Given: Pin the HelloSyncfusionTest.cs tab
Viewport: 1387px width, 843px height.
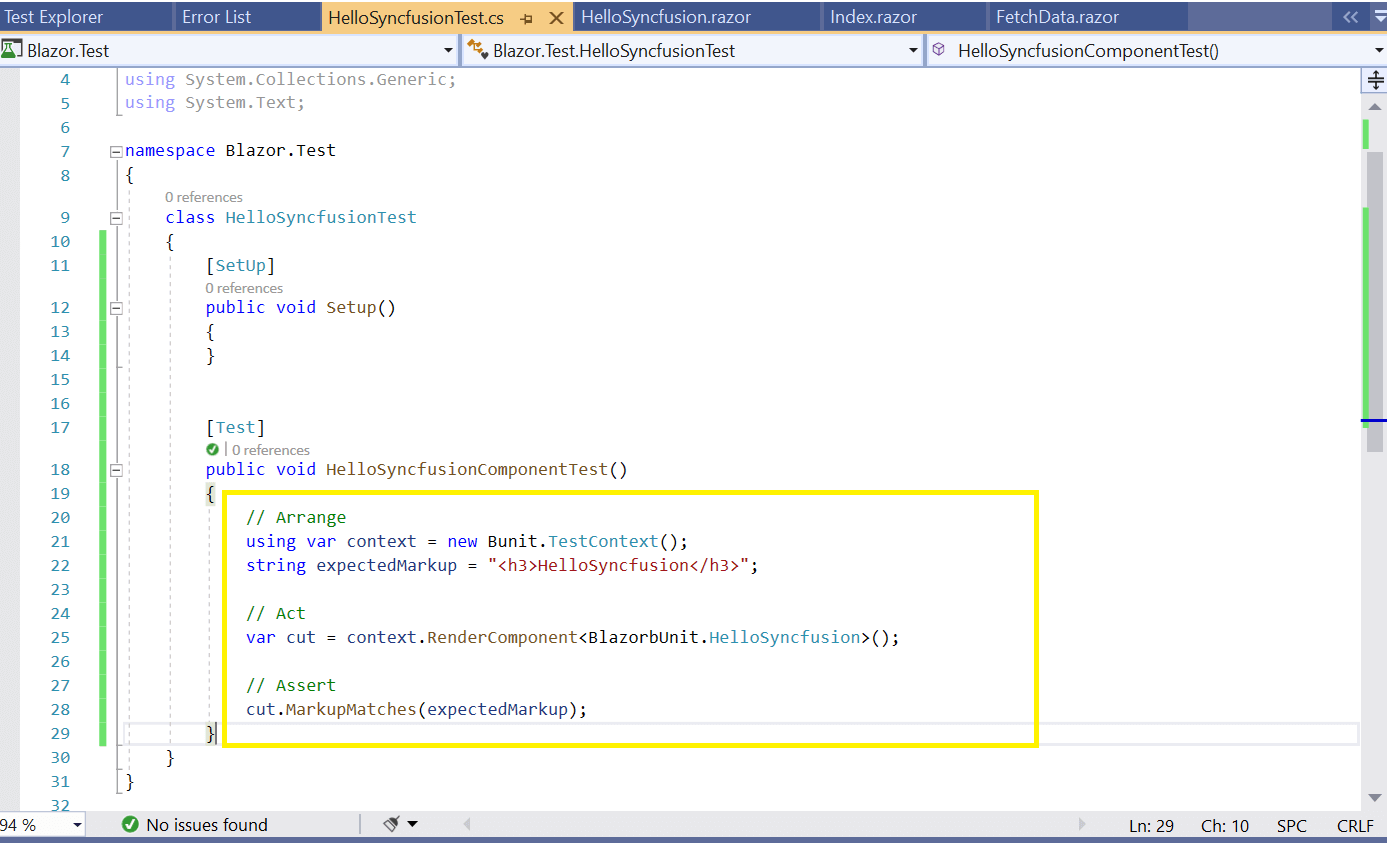Looking at the screenshot, I should click(527, 18).
